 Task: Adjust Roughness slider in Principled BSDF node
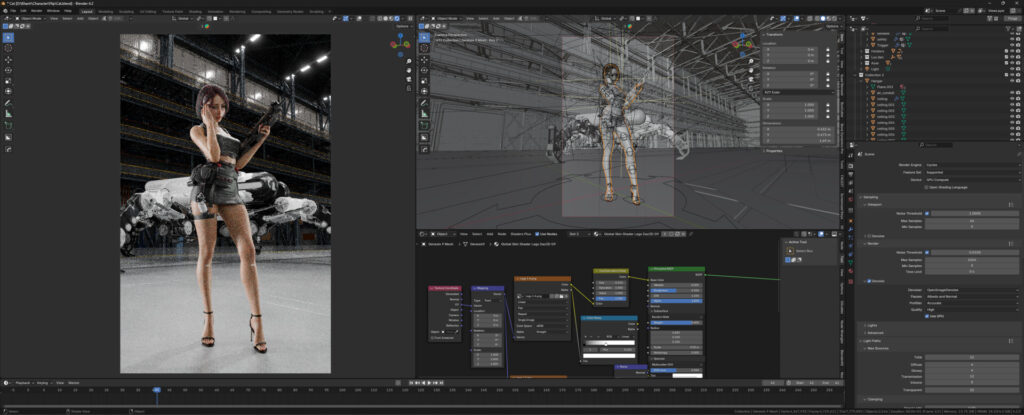tap(677, 291)
